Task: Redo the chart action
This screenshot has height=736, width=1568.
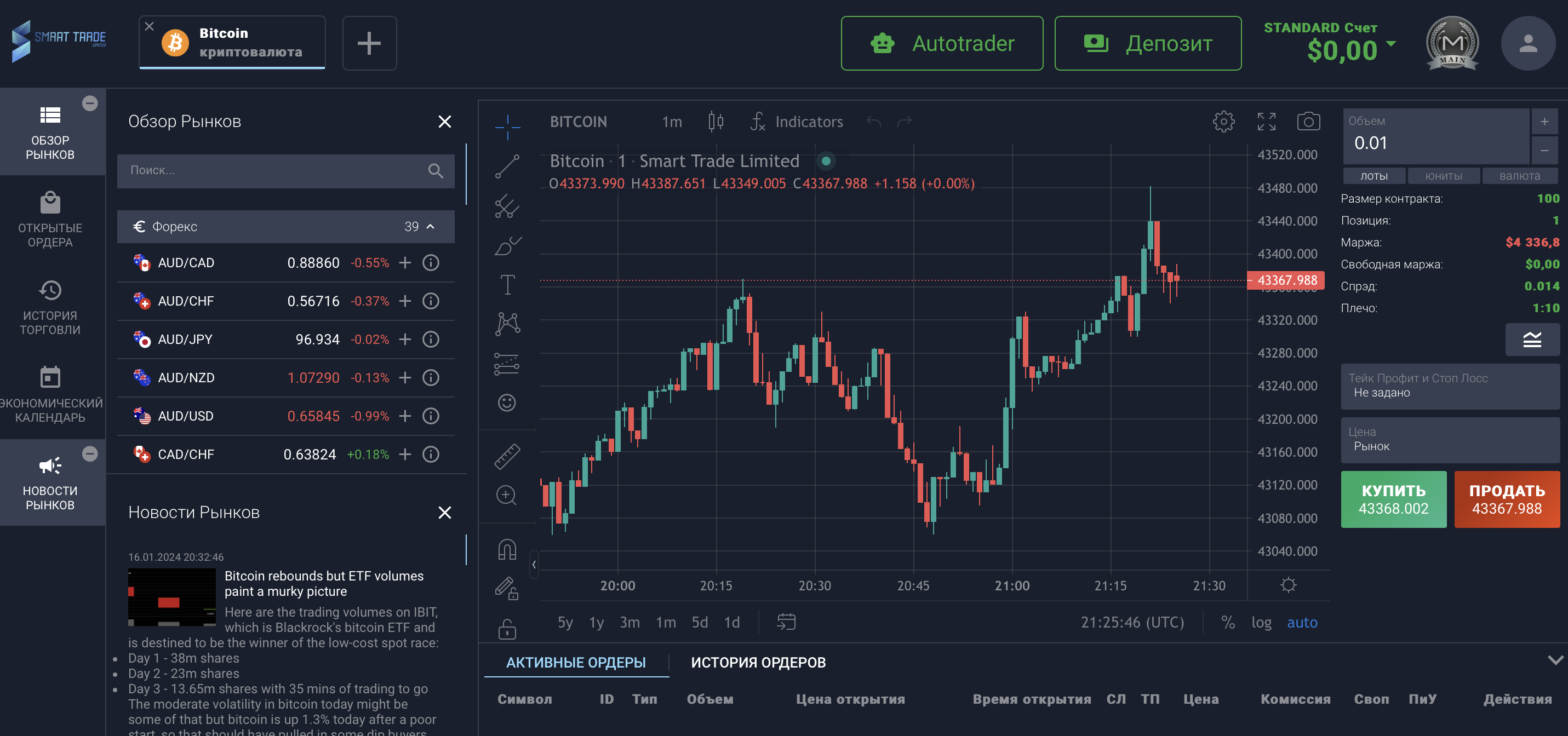Action: coord(905,122)
